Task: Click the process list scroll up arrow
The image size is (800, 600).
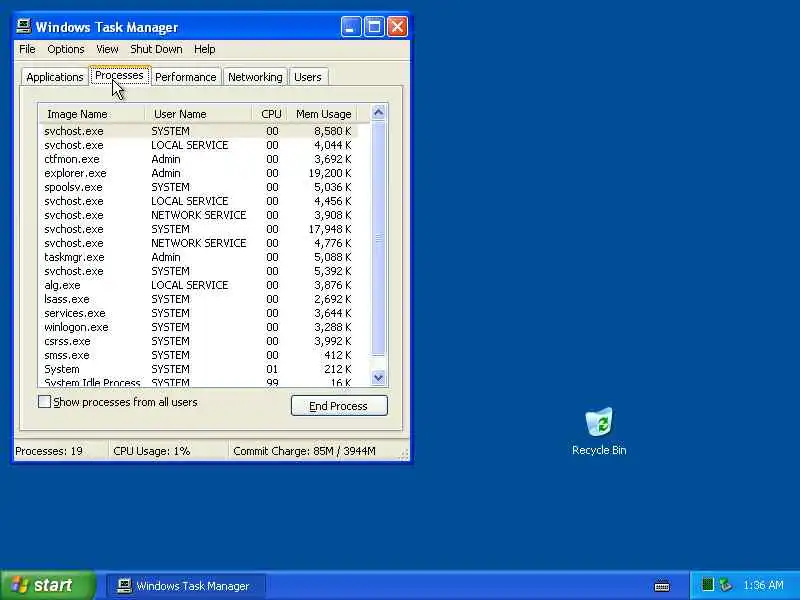Action: 378,112
